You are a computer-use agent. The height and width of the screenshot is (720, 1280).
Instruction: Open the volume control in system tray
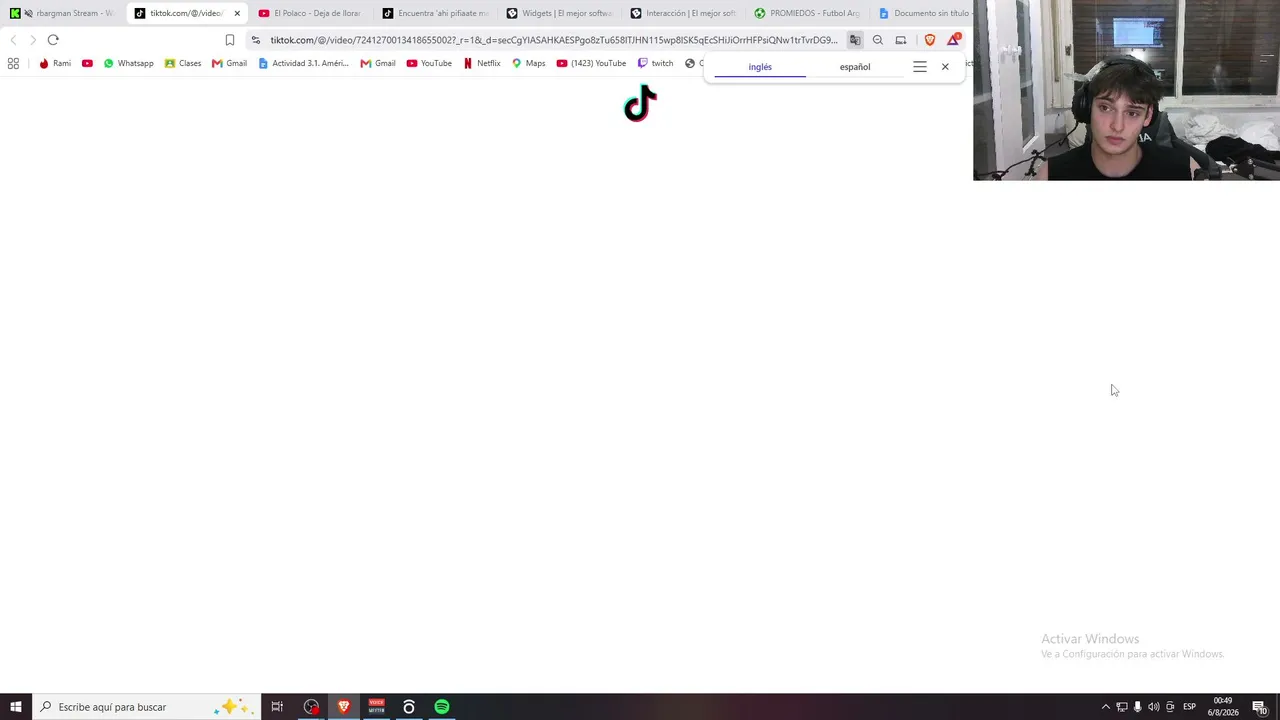click(x=1154, y=707)
